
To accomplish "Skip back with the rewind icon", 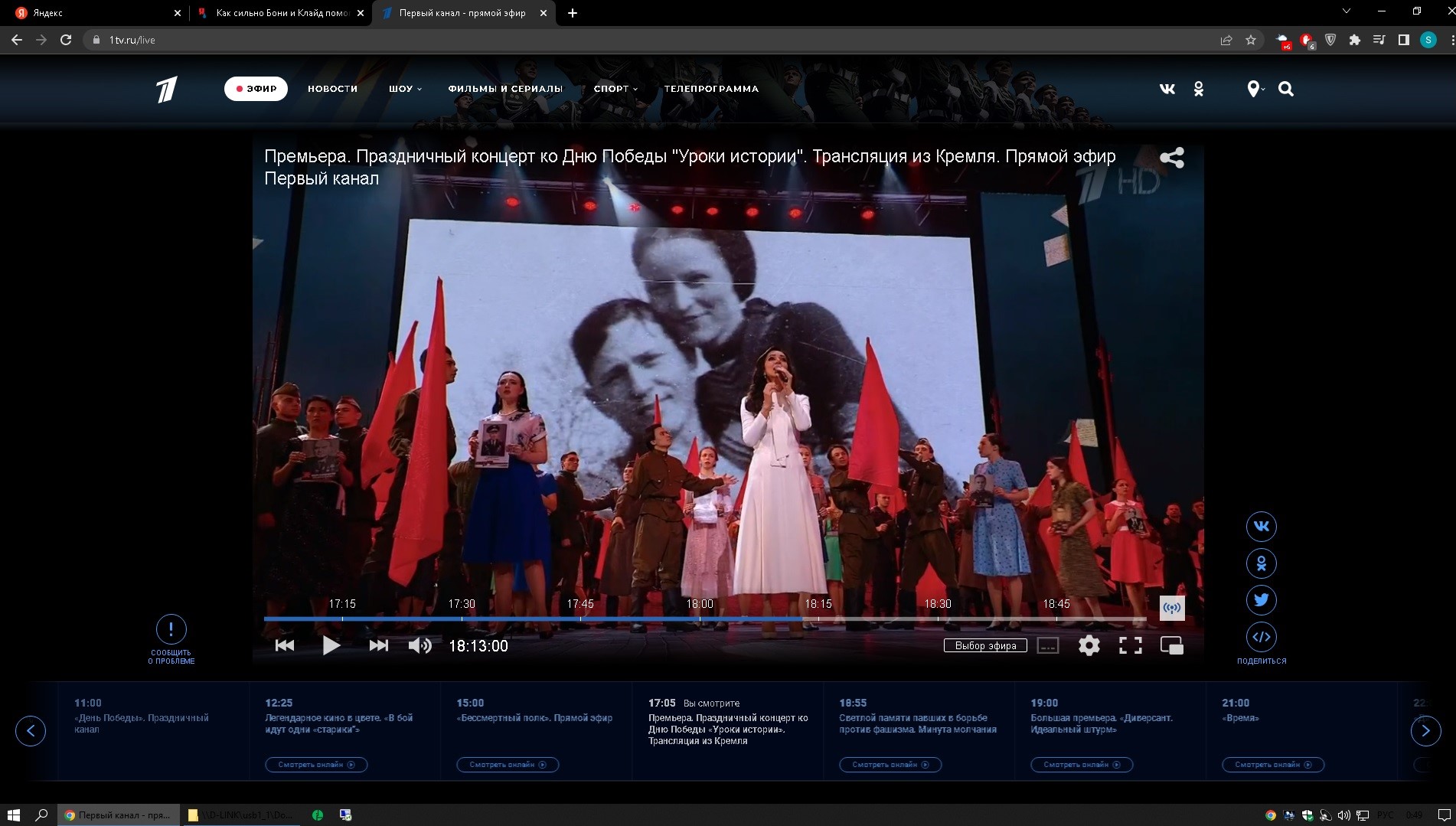I will [285, 645].
